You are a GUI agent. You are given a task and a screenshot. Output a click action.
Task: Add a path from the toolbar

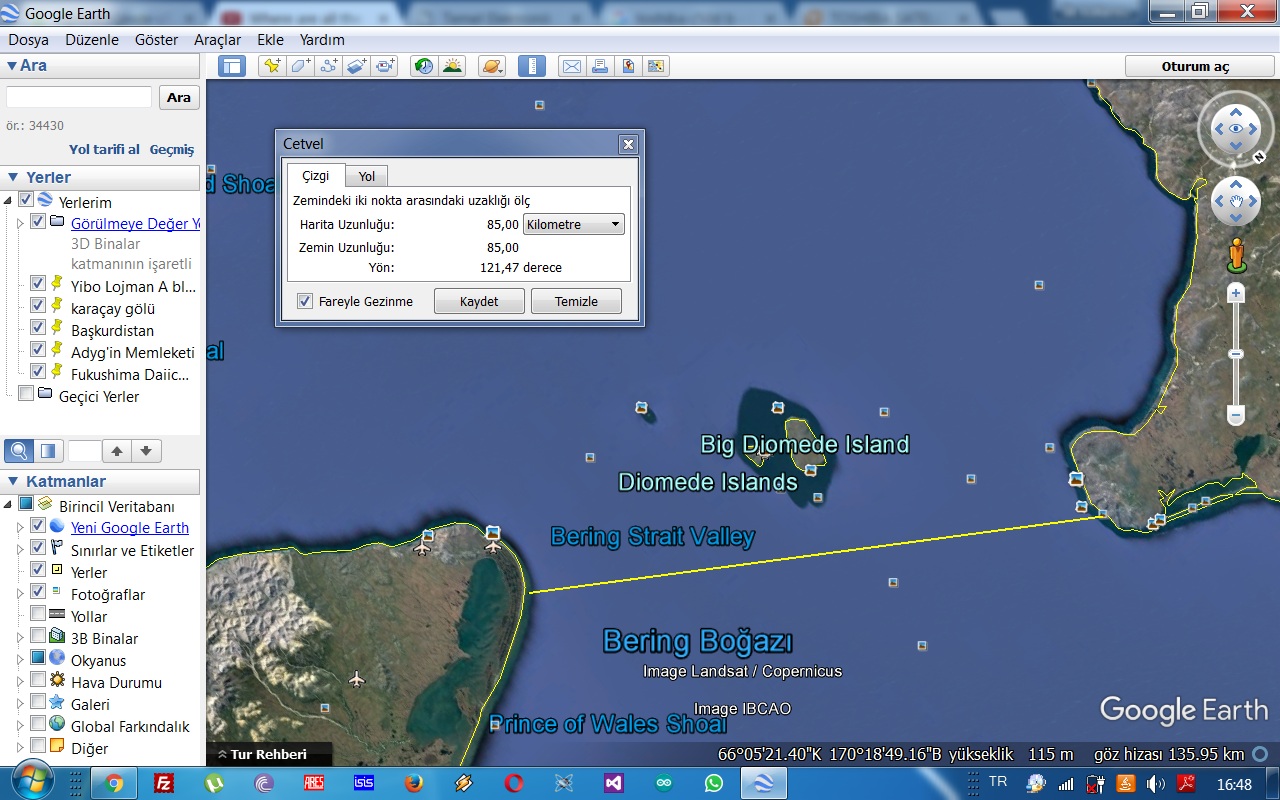(x=329, y=67)
